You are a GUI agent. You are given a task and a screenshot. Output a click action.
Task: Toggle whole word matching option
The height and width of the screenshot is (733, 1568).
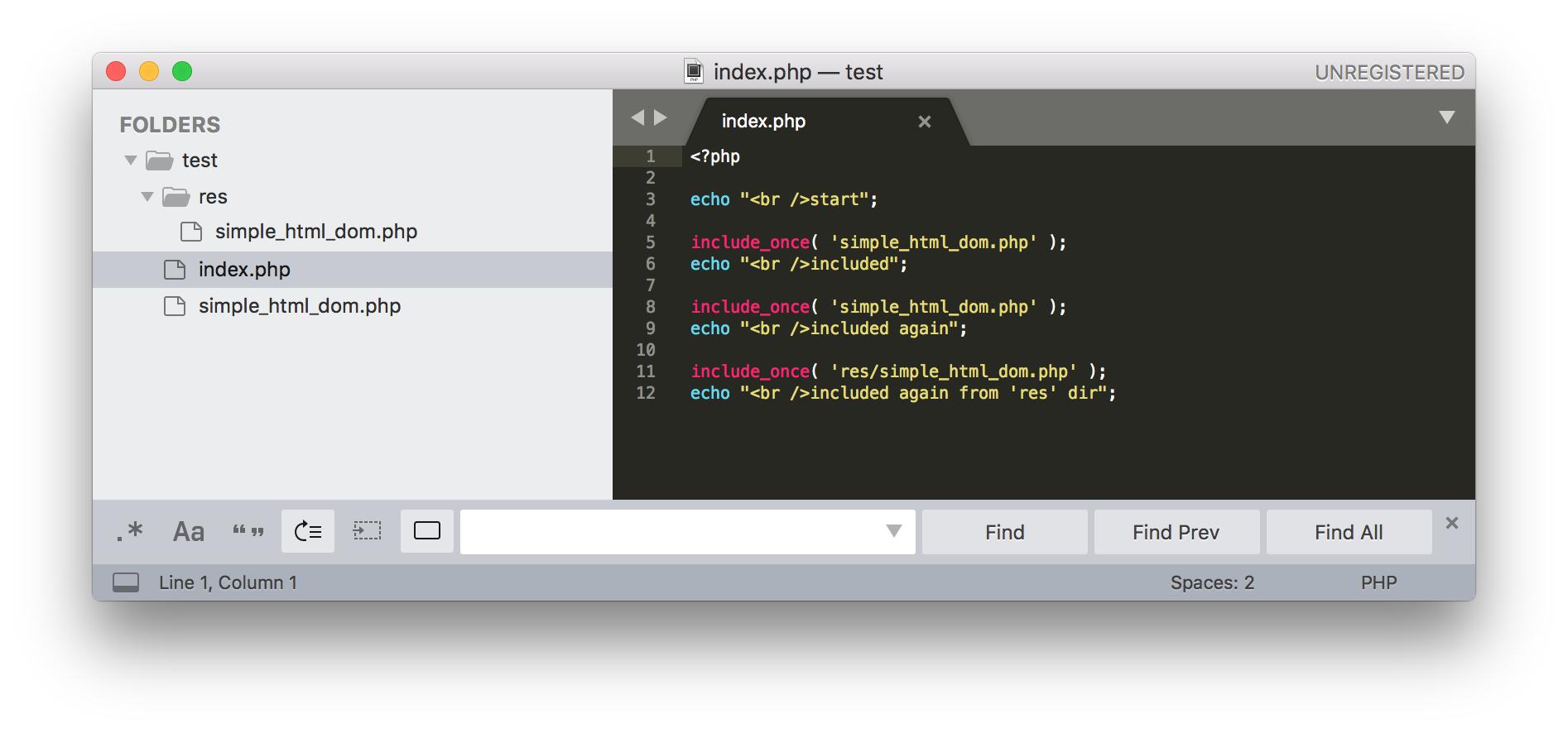pyautogui.click(x=248, y=531)
